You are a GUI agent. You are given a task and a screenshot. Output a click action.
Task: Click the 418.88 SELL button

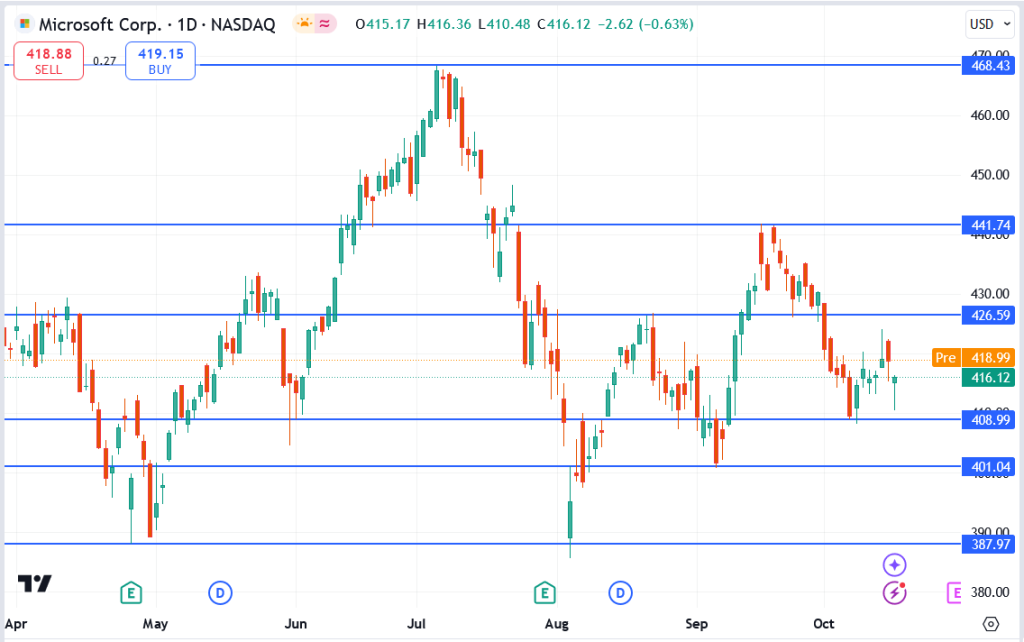(x=49, y=61)
